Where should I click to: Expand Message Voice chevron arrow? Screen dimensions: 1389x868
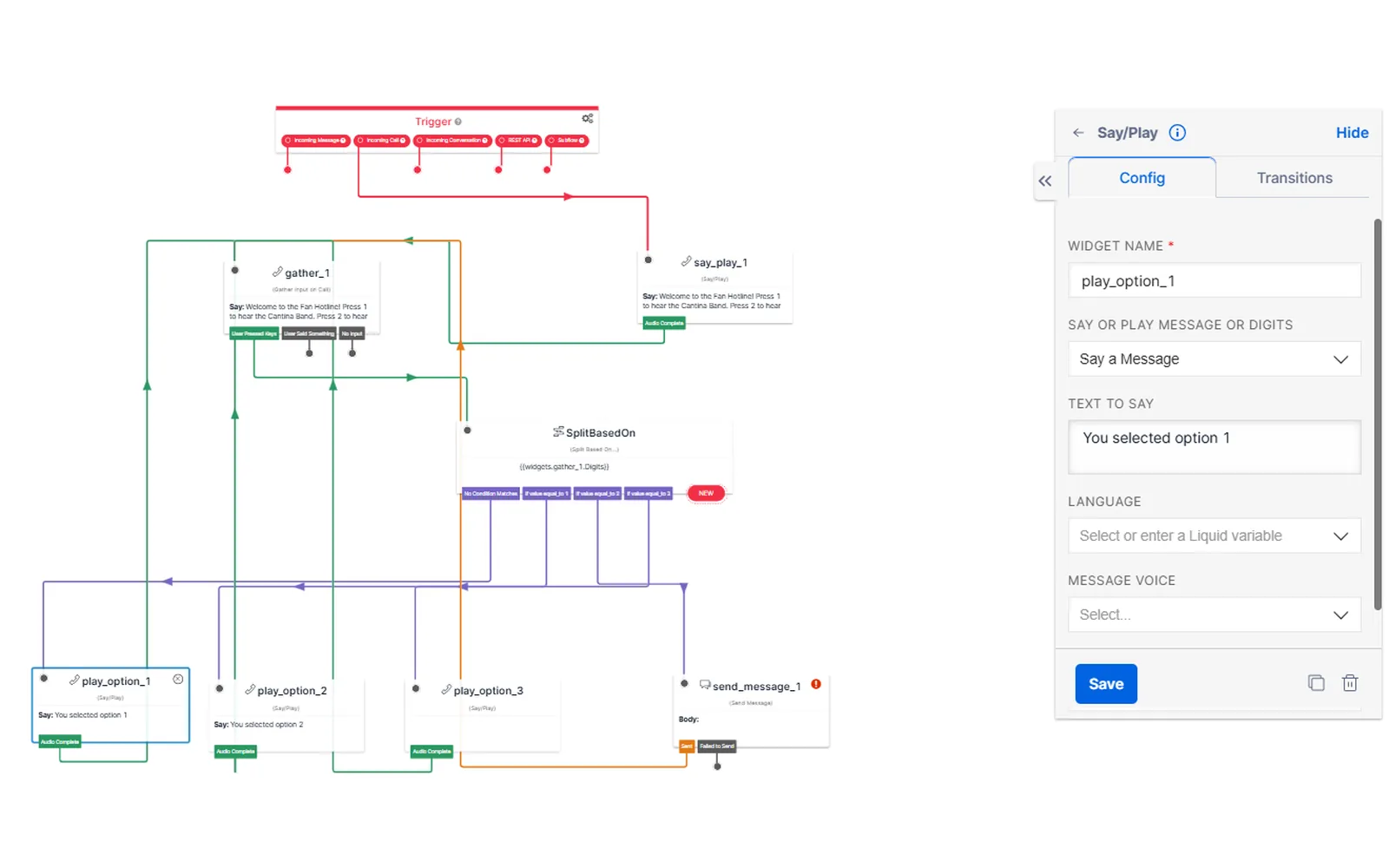(x=1340, y=615)
